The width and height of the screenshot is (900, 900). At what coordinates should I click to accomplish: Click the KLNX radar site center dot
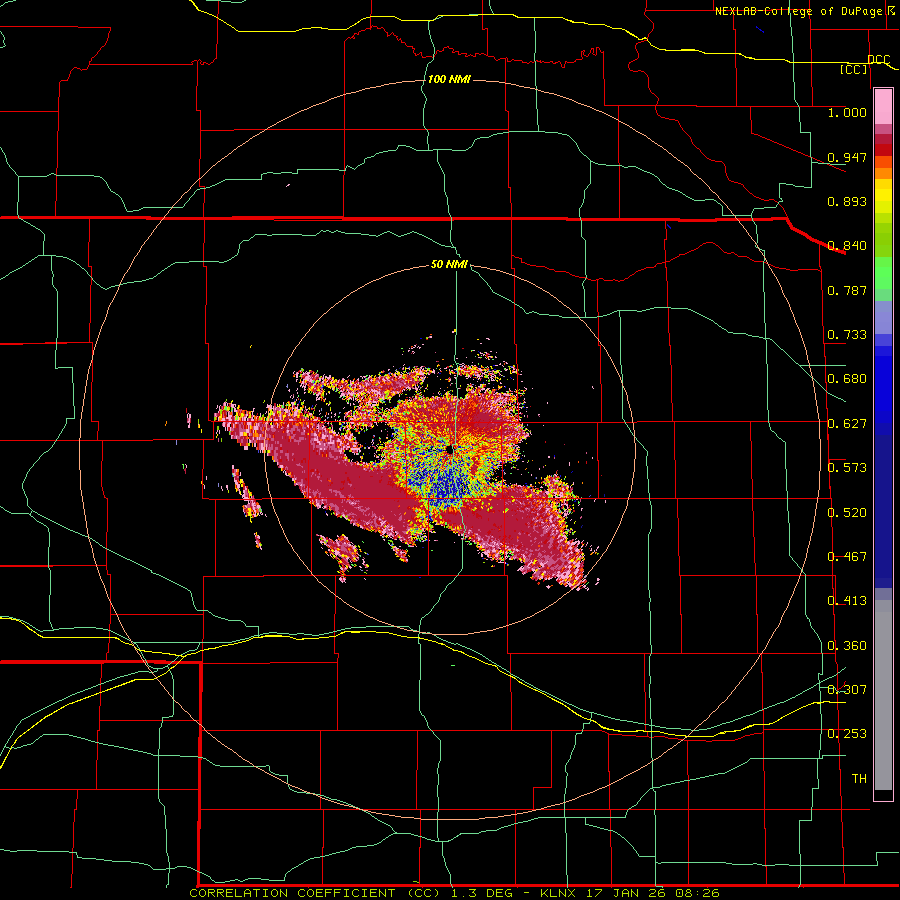[x=450, y=450]
